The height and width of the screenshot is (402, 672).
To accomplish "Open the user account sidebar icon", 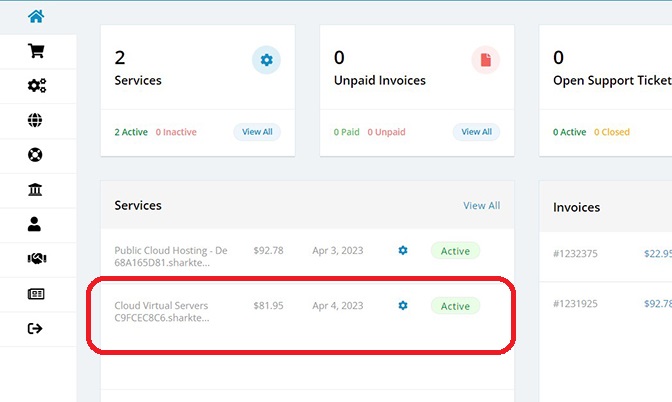I will pos(34,224).
